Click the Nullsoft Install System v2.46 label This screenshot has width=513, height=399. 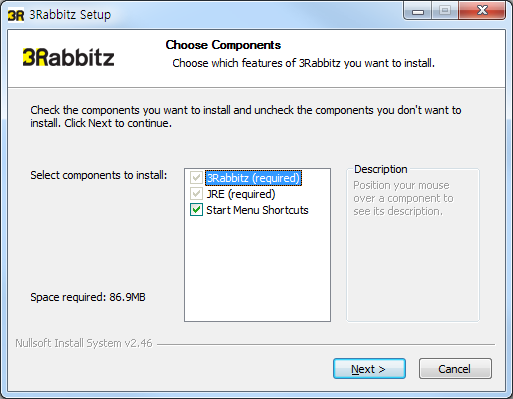84,343
